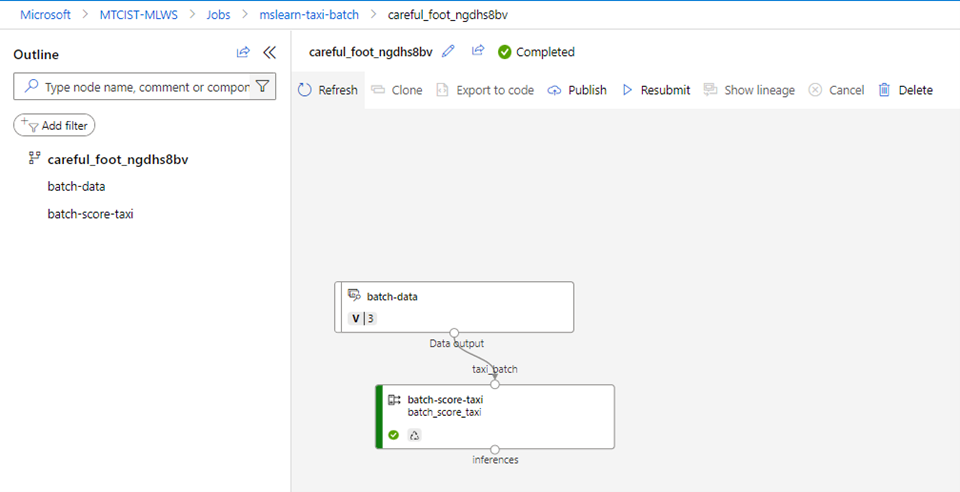Click the Data output port of batch-data

pyautogui.click(x=454, y=333)
